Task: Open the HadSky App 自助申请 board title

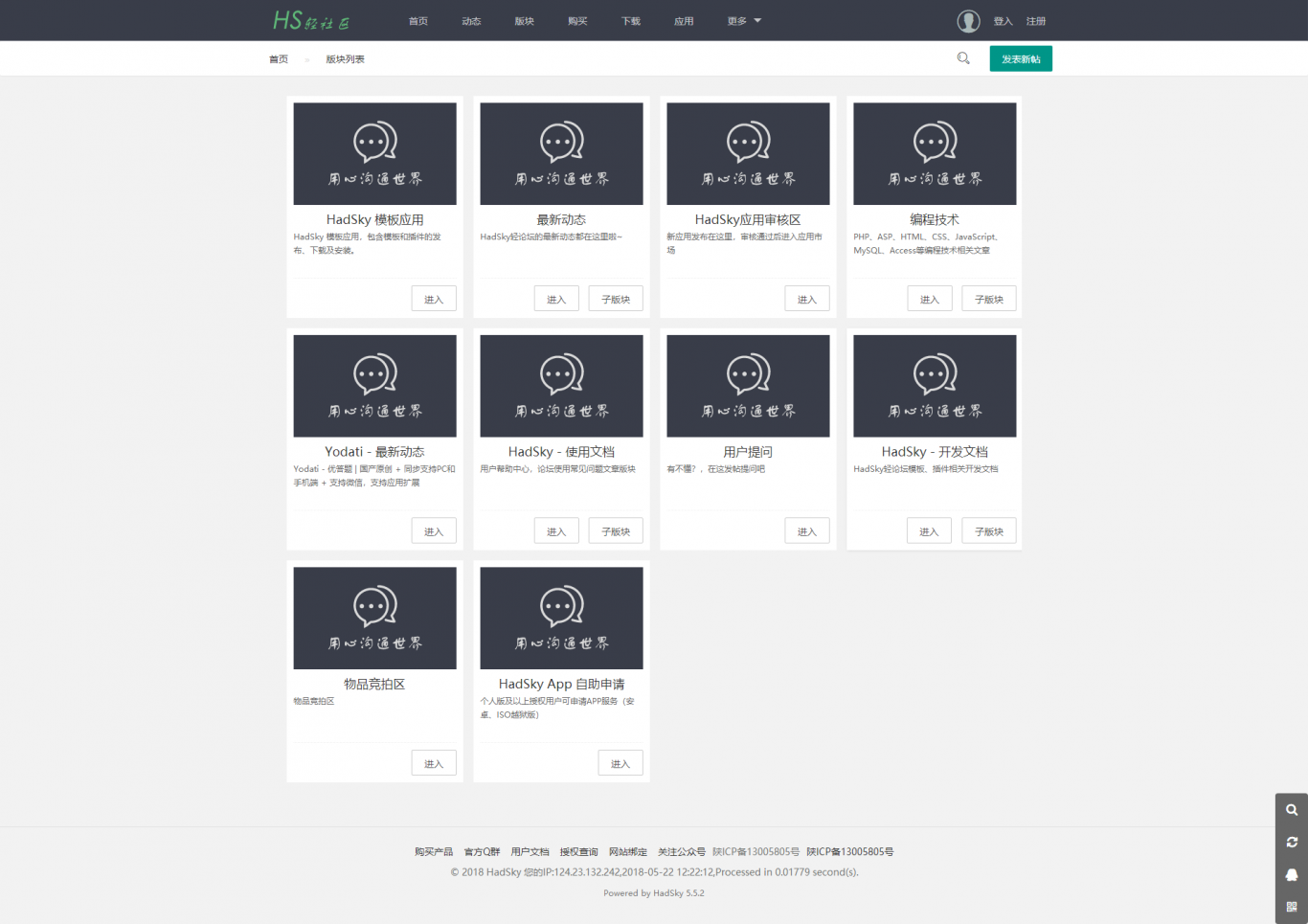Action: coord(561,684)
